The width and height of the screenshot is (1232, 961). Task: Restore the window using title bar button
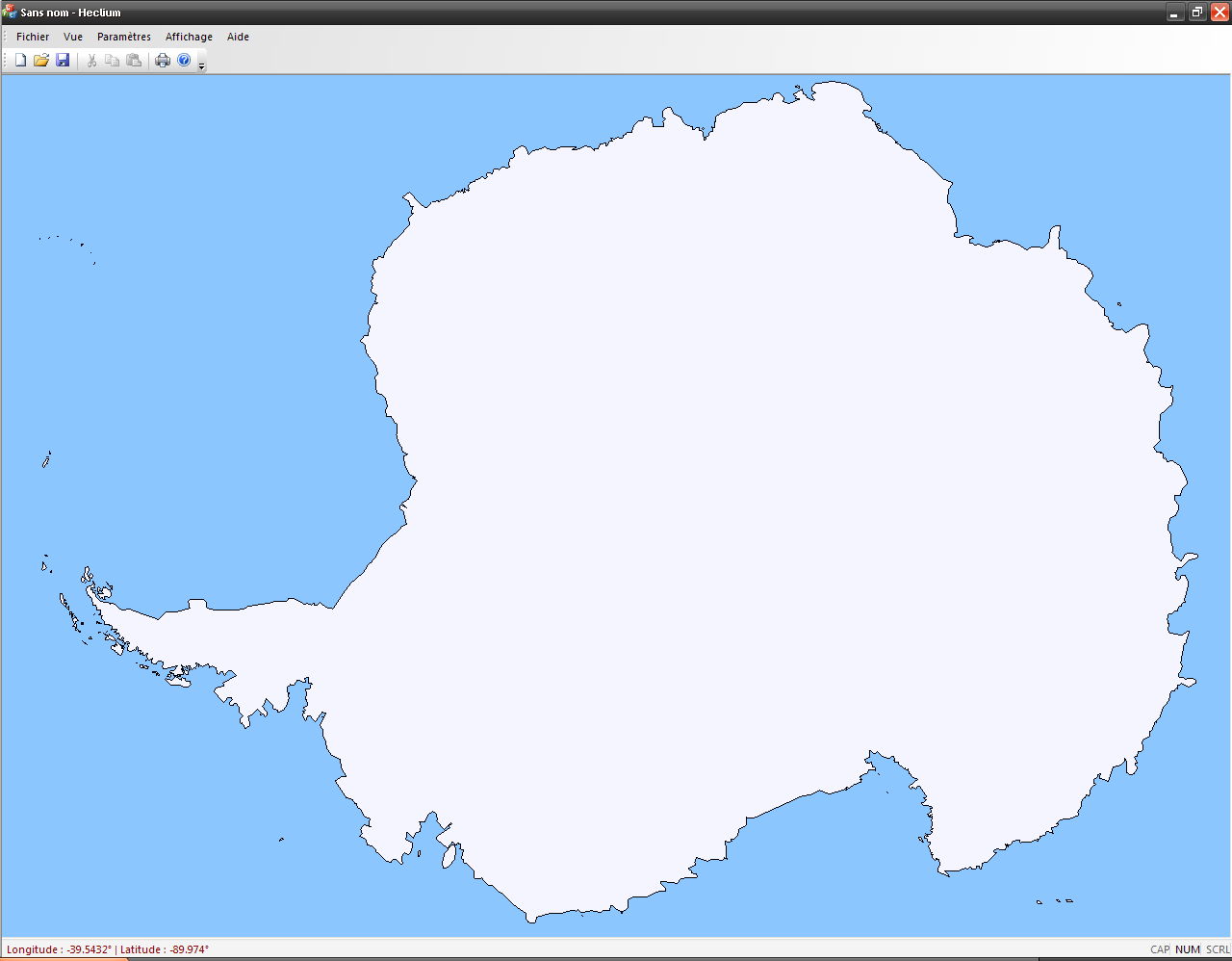pos(1197,13)
